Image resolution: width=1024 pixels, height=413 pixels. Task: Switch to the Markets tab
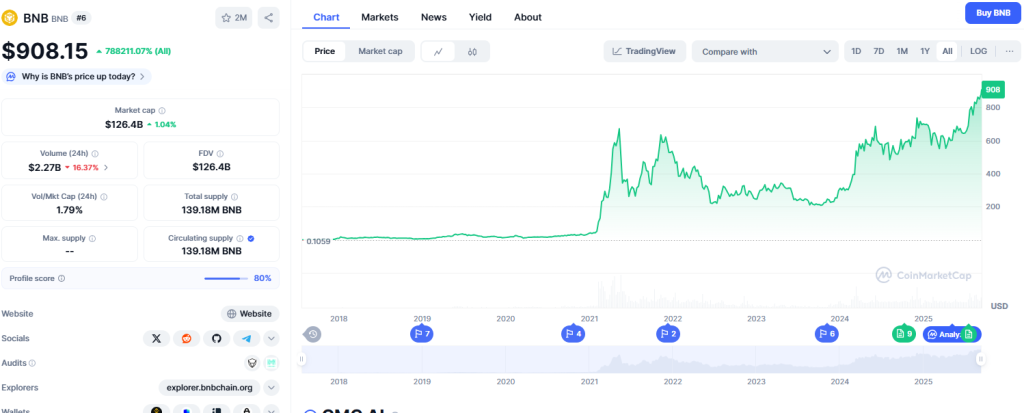[379, 18]
